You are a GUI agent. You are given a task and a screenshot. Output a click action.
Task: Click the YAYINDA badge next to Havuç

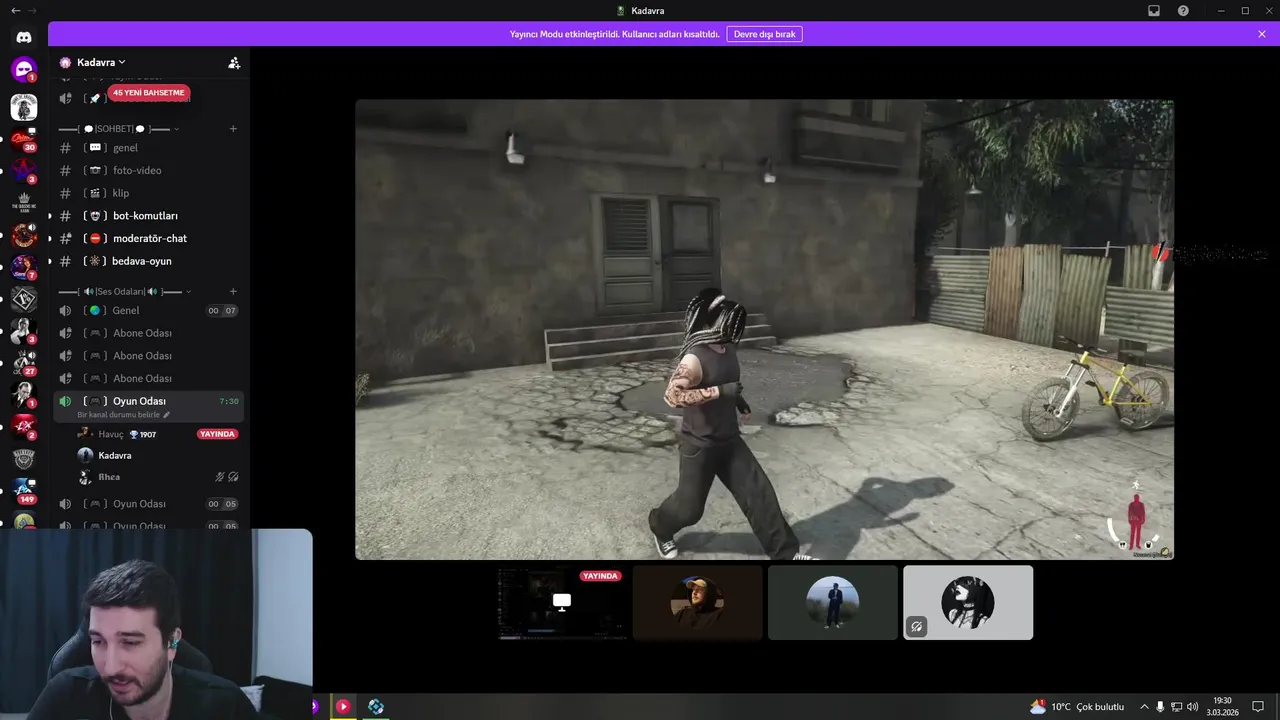(x=218, y=434)
